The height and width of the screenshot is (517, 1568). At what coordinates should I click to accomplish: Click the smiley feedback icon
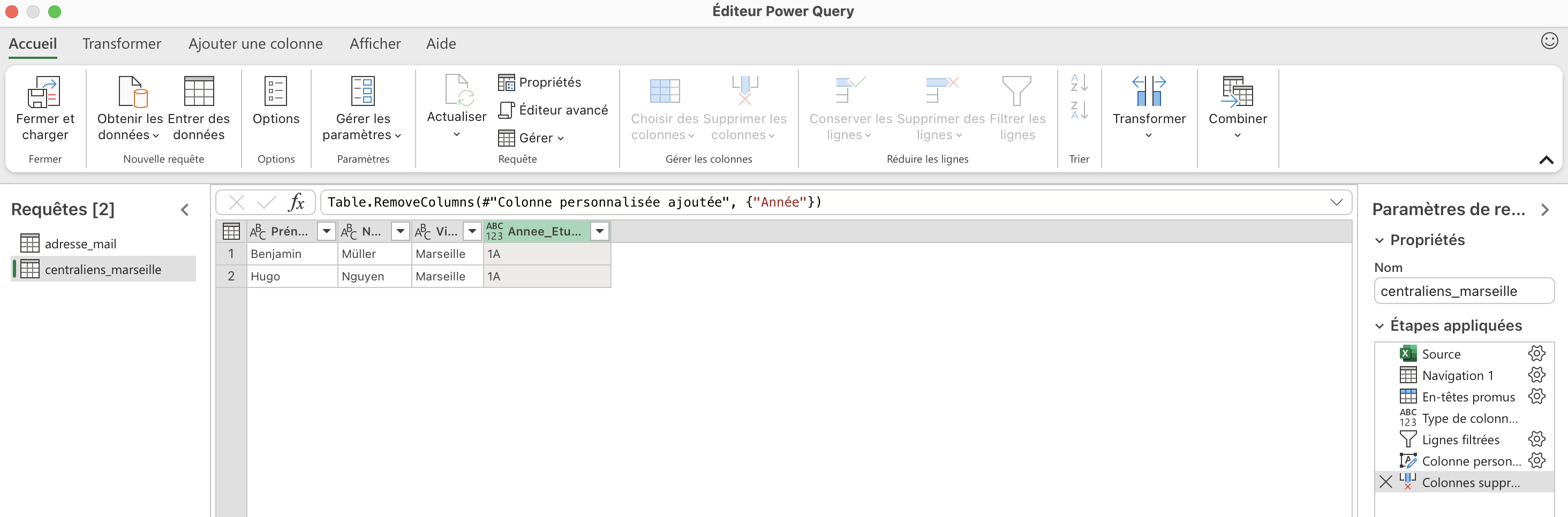coord(1549,41)
